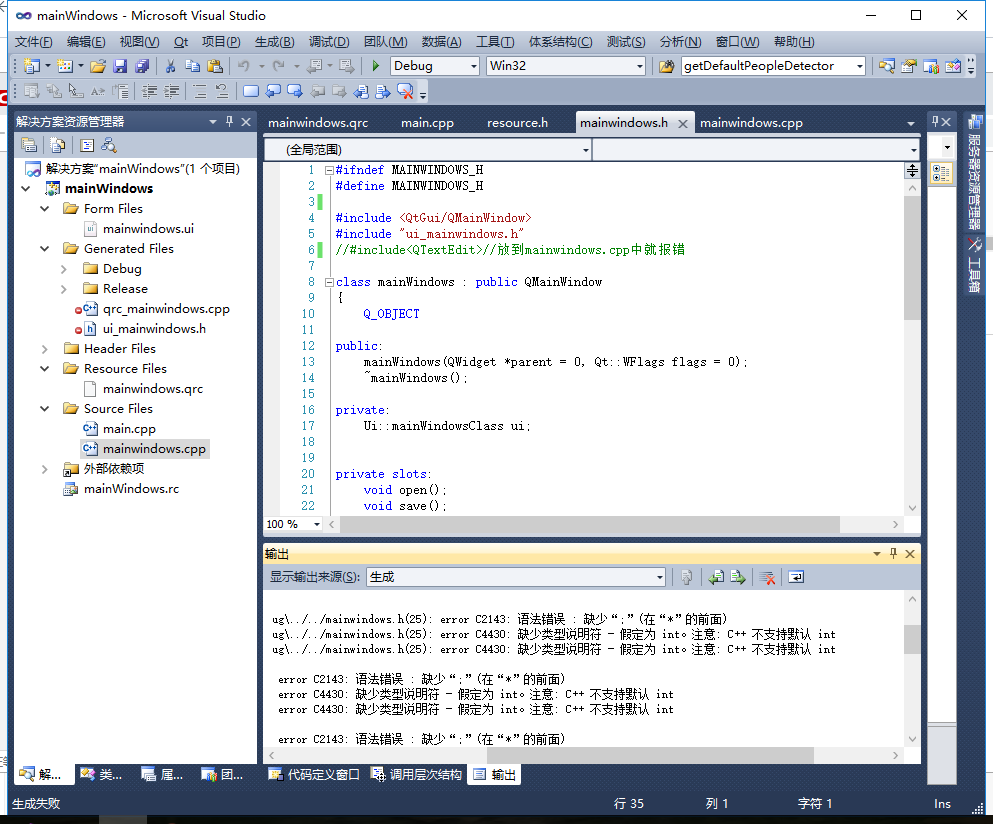Open file using the folder toolbar icon
The image size is (993, 824).
[97, 66]
